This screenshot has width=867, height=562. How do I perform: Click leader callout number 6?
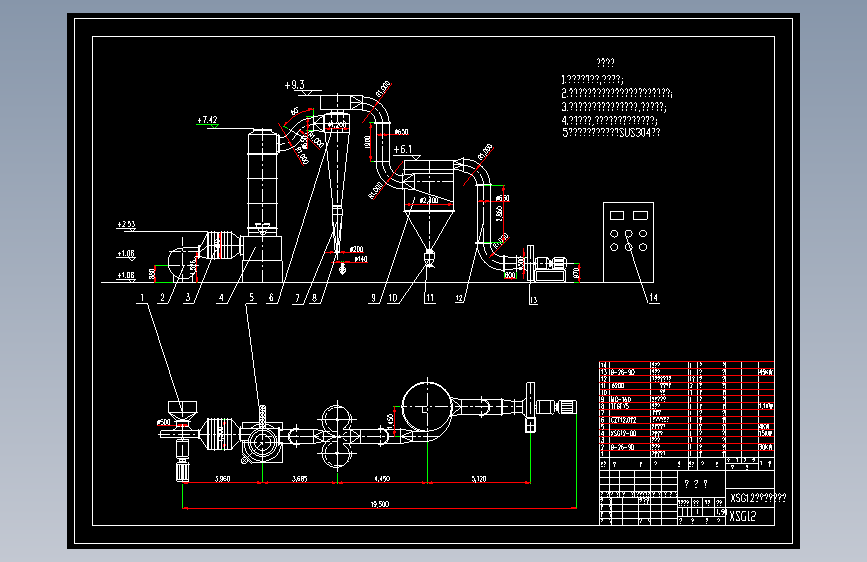click(x=271, y=298)
